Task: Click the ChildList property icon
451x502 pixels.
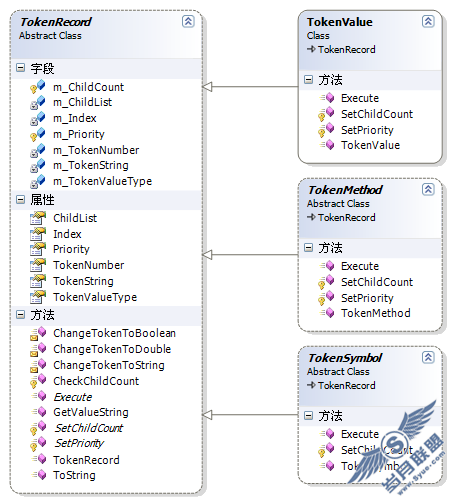Action: click(x=38, y=218)
